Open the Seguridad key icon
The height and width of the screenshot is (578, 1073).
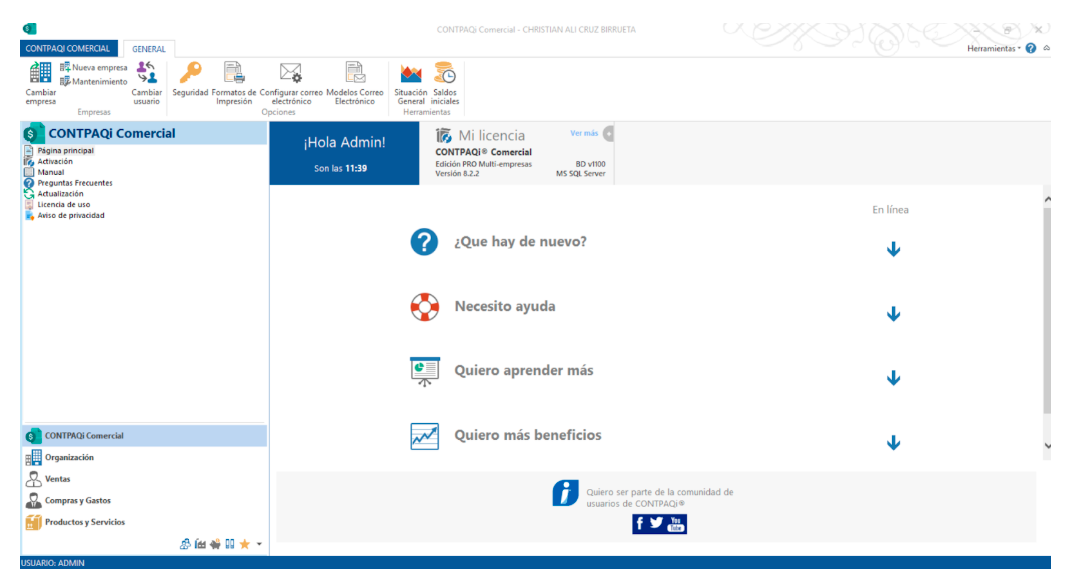point(189,74)
